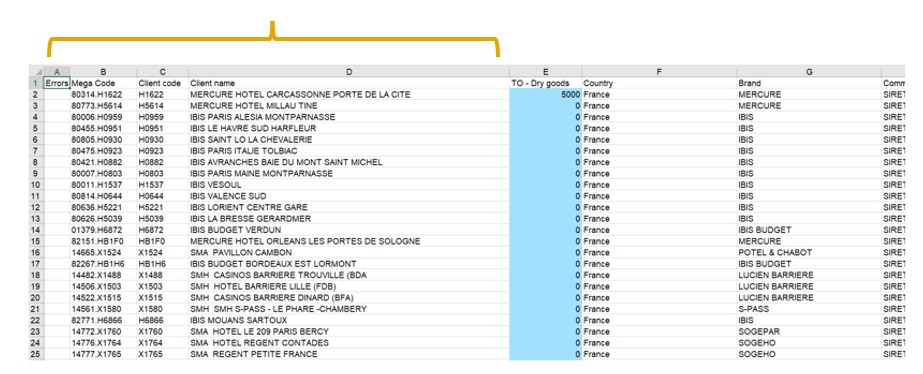Select row 25 header
The height and width of the screenshot is (374, 923).
(36, 354)
